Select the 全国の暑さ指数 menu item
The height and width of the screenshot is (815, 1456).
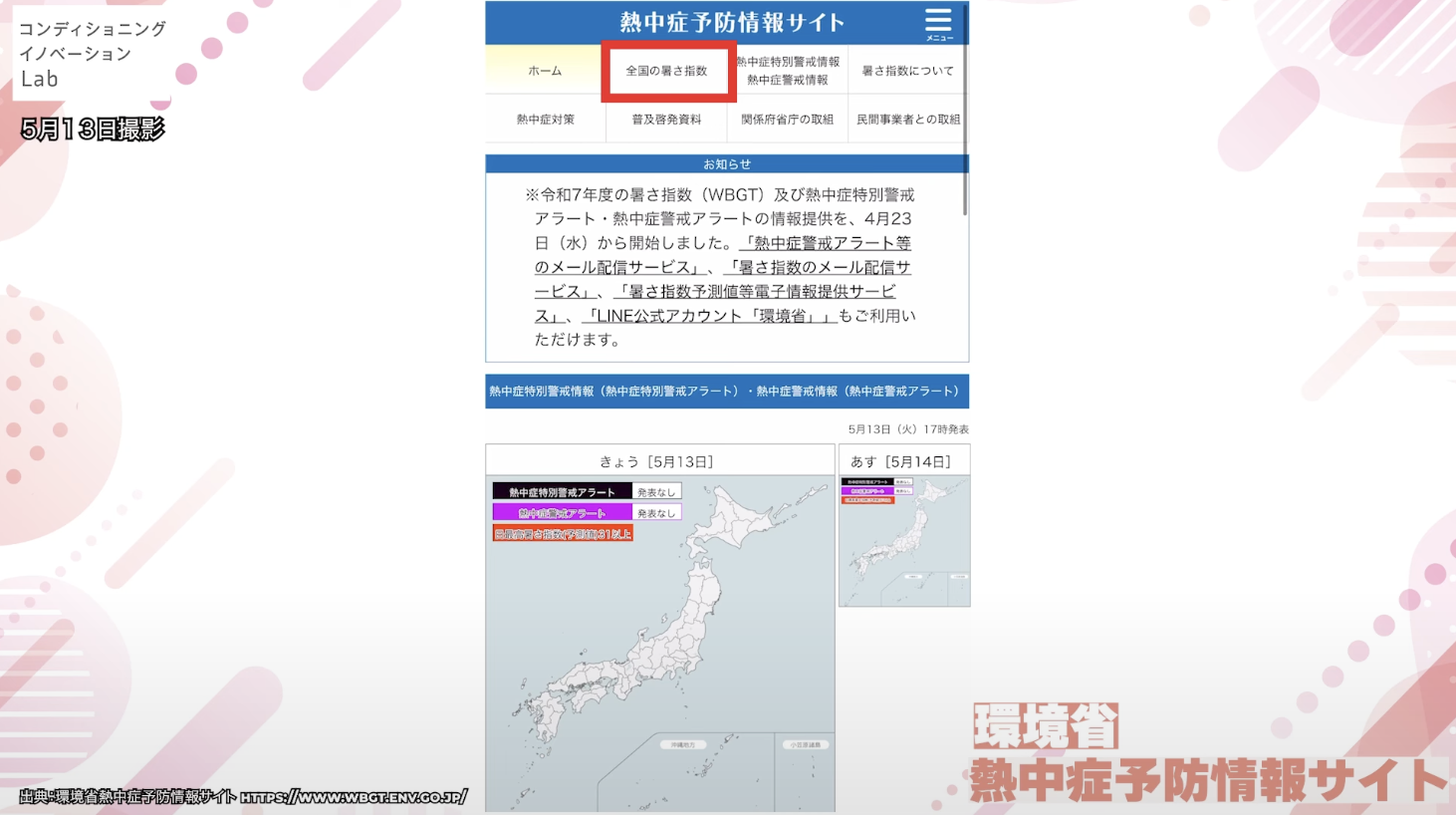point(666,71)
